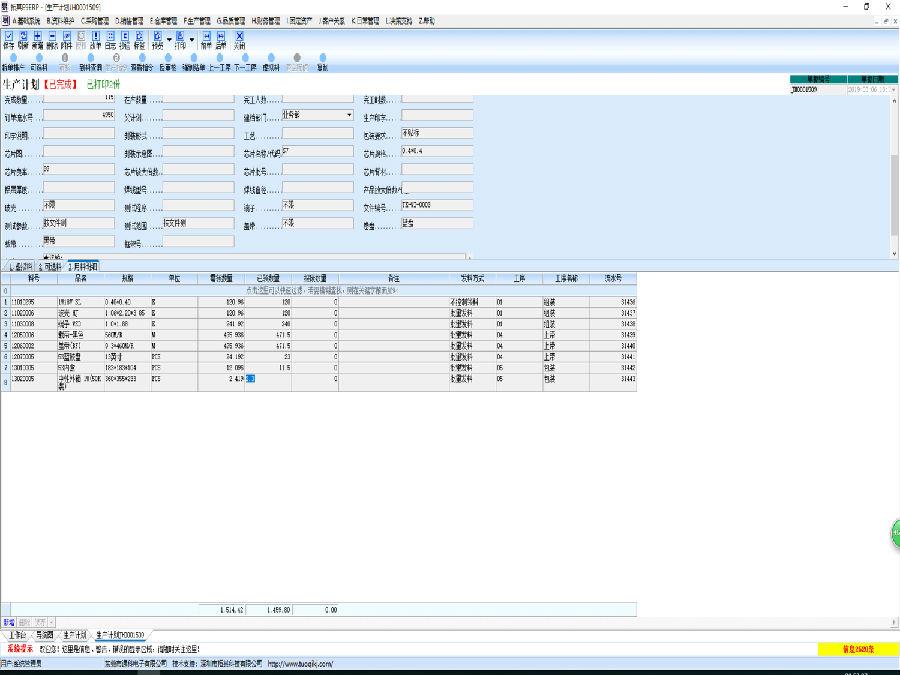
Task: Select the row with serial number 31439
Action: pos(319,335)
